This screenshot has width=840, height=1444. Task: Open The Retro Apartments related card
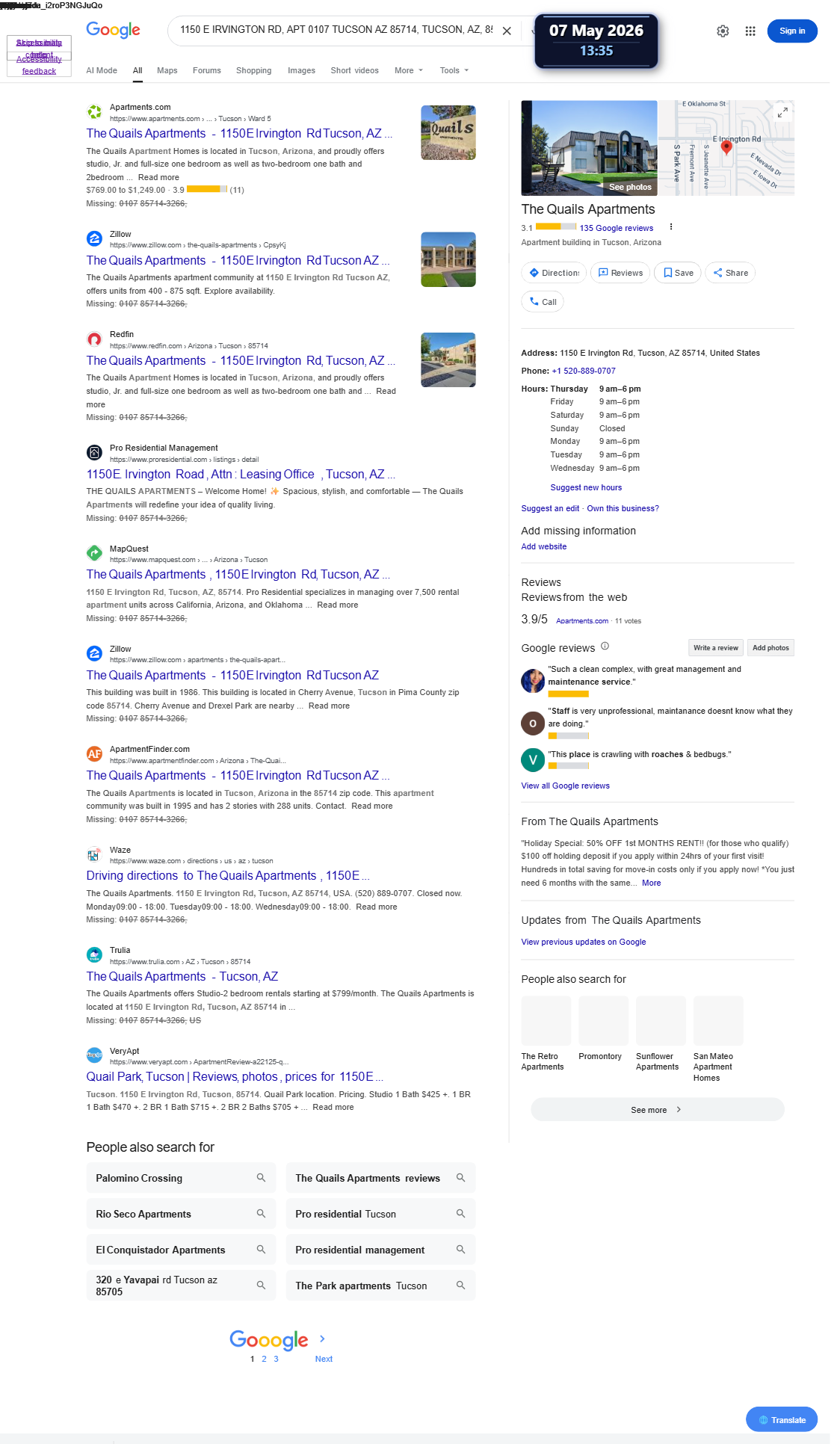546,1034
